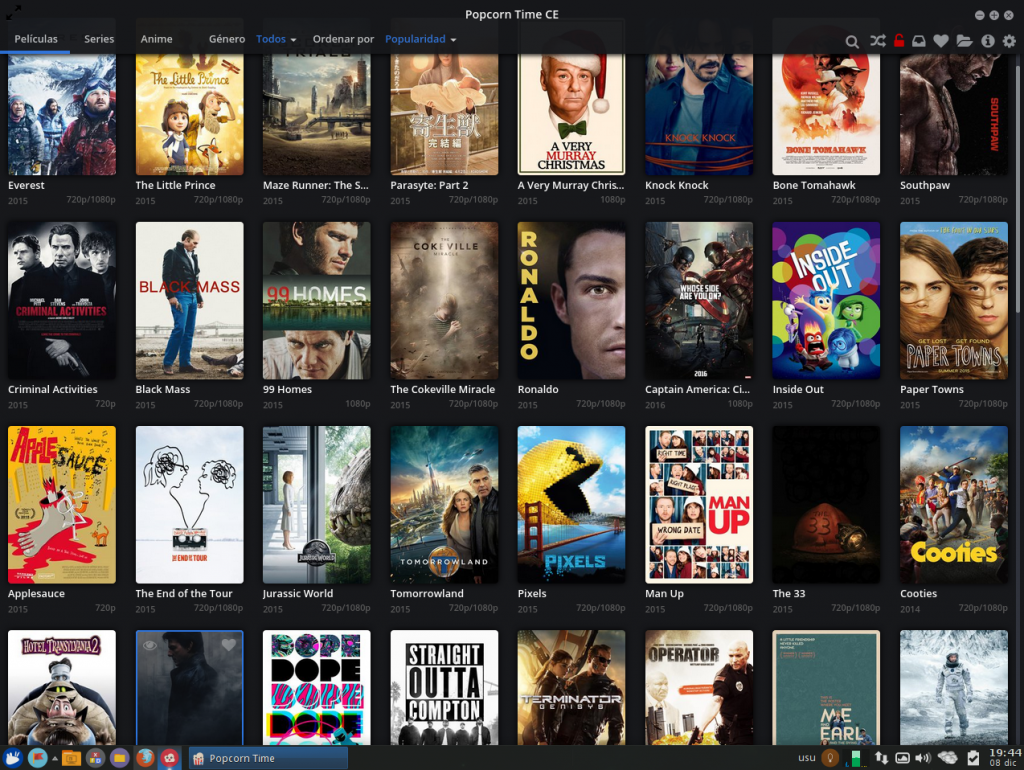This screenshot has height=770, width=1024.
Task: Open the volume speaker tray icon
Action: coord(922,758)
